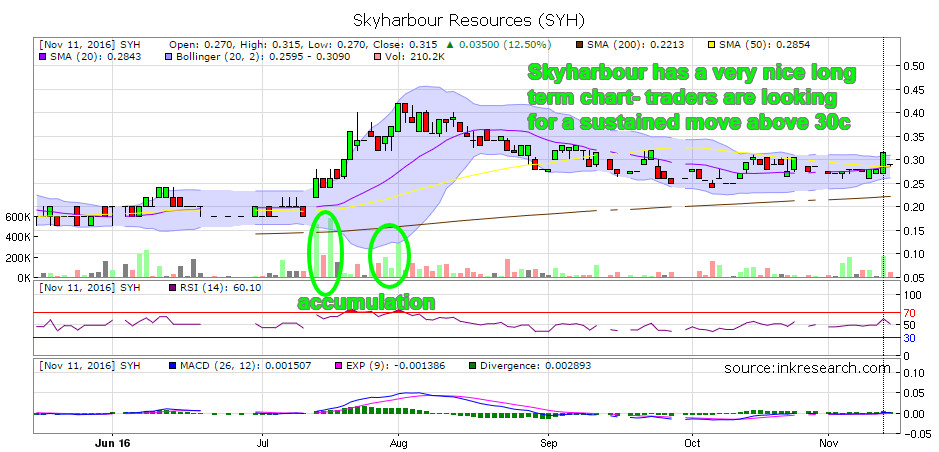Click the Jul date axis label
939x452 pixels.
pos(262,444)
